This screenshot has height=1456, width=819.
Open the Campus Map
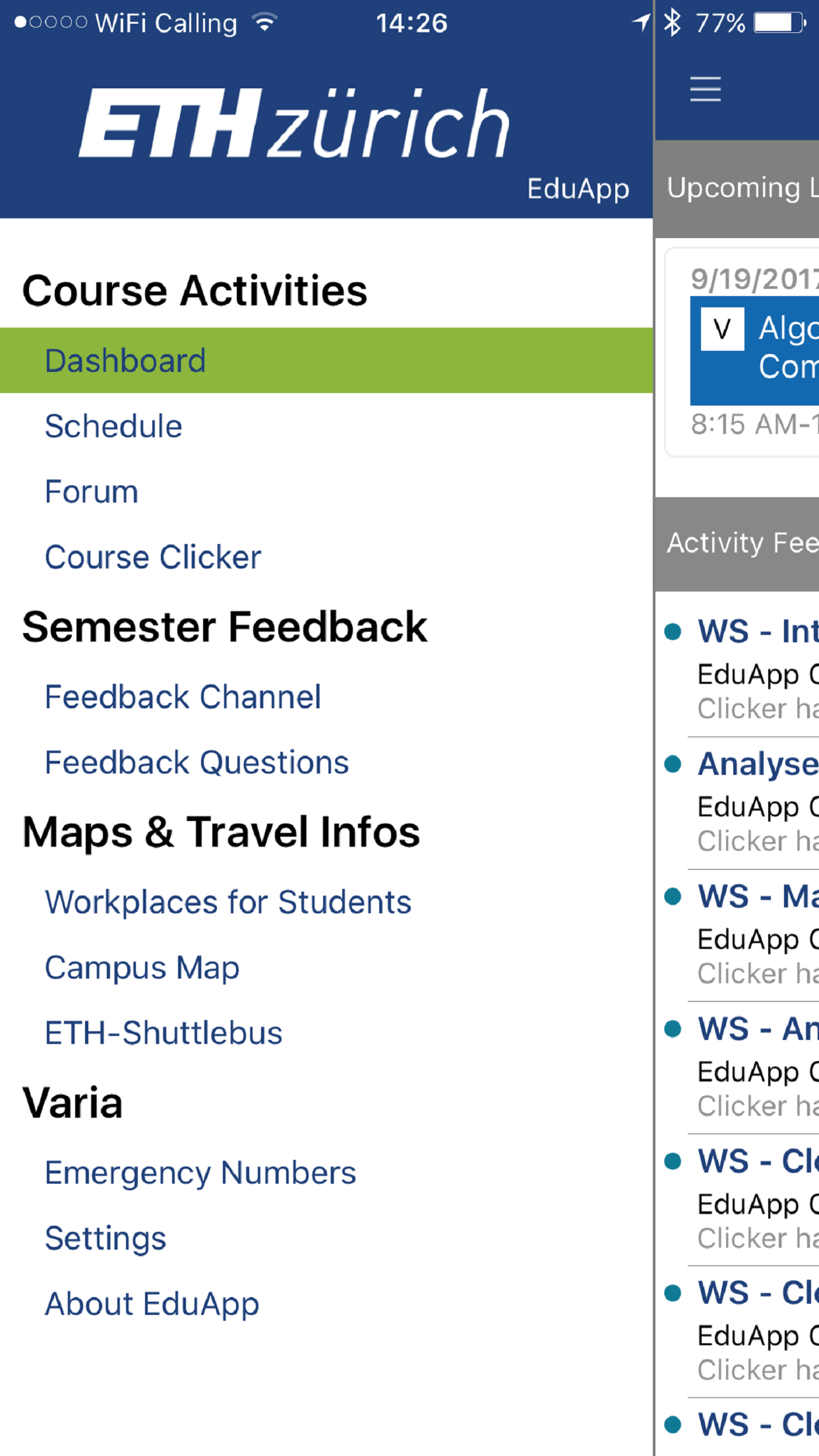click(142, 968)
